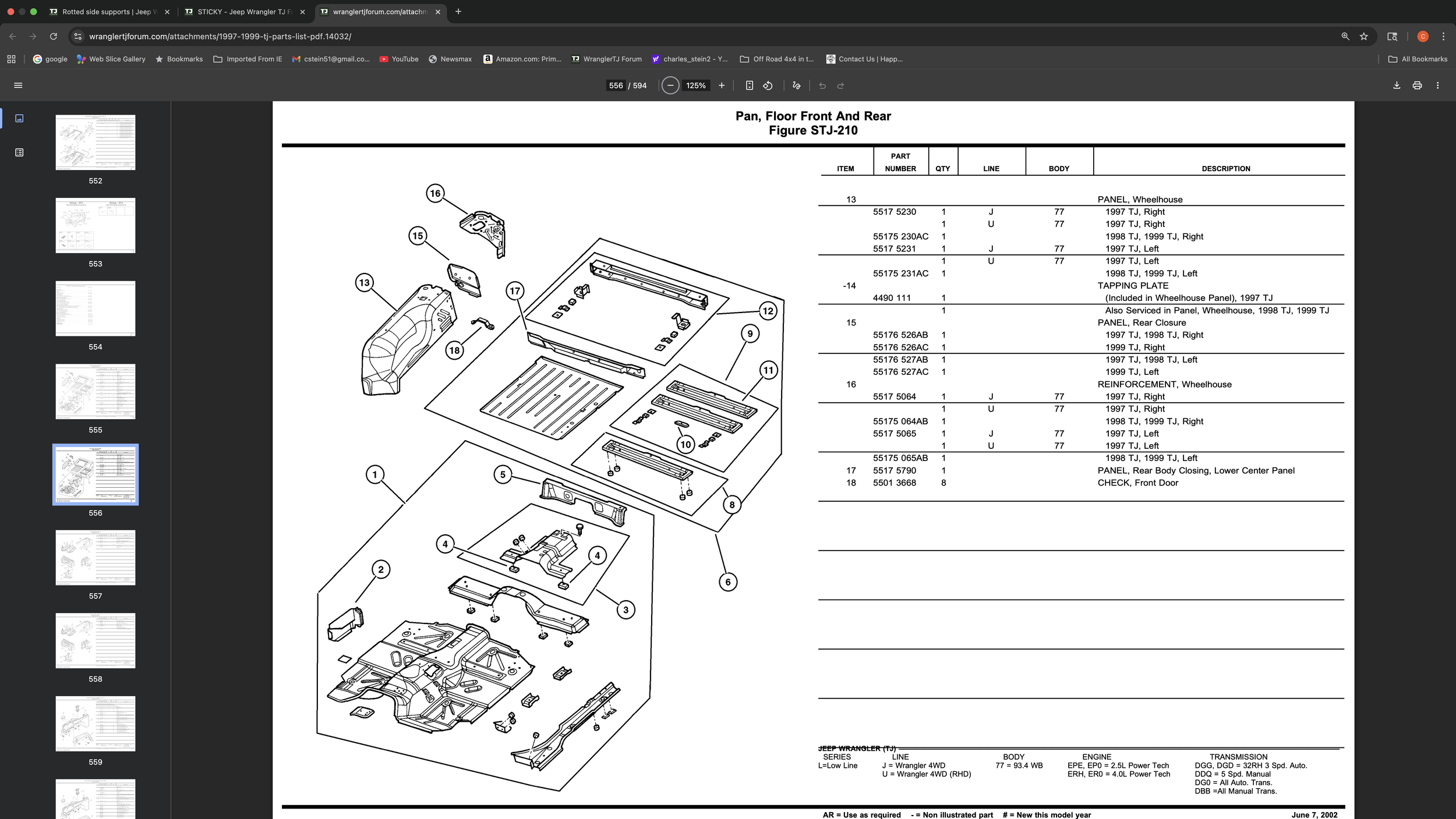1456x819 pixels.
Task: Click zoom out minus button
Action: 670,86
